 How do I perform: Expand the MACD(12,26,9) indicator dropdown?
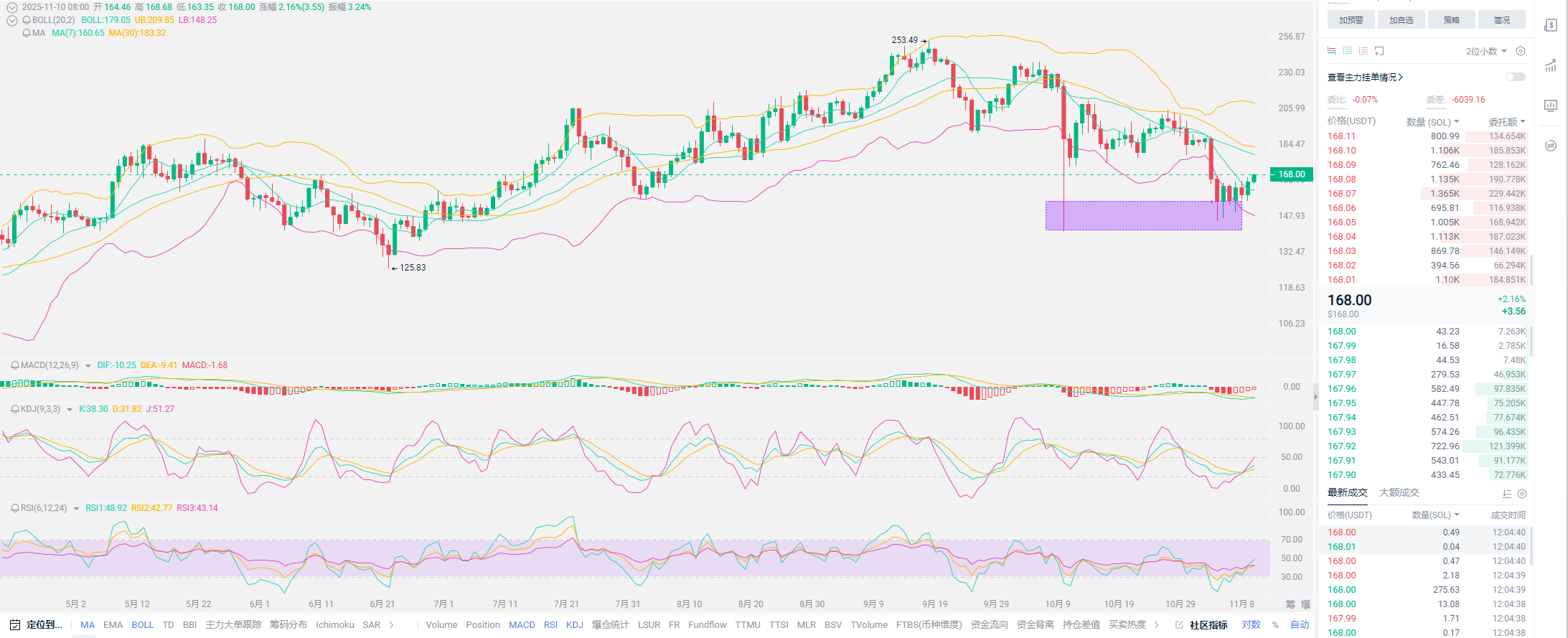coord(88,366)
